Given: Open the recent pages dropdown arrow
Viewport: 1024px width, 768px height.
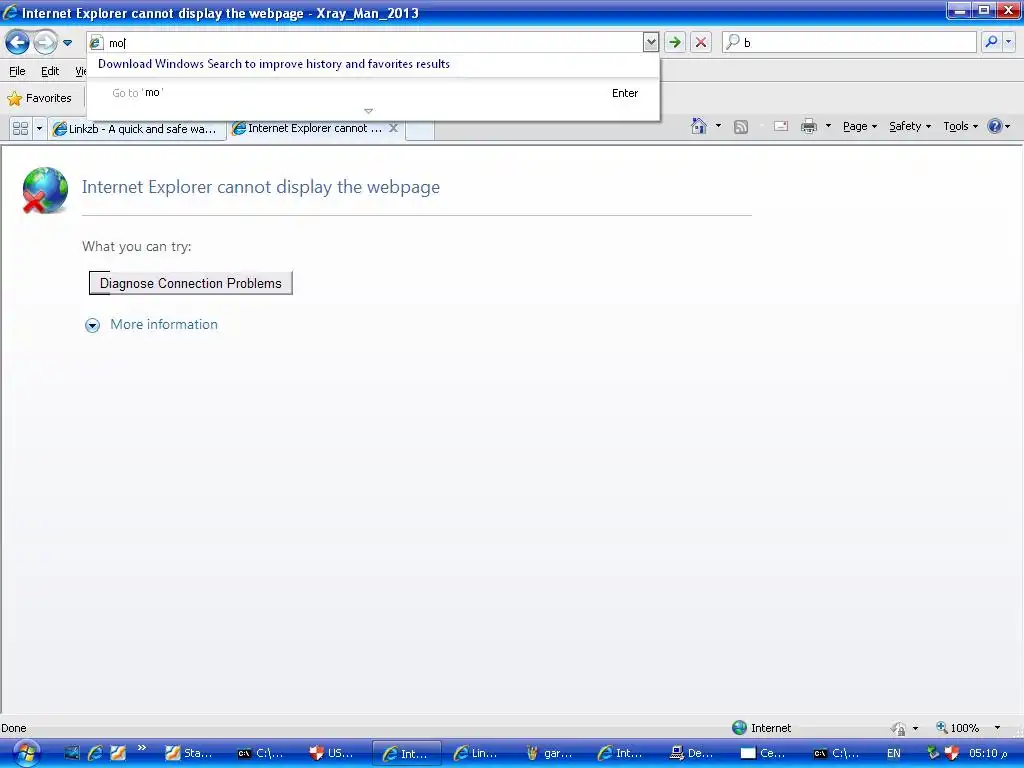Looking at the screenshot, I should pos(67,43).
